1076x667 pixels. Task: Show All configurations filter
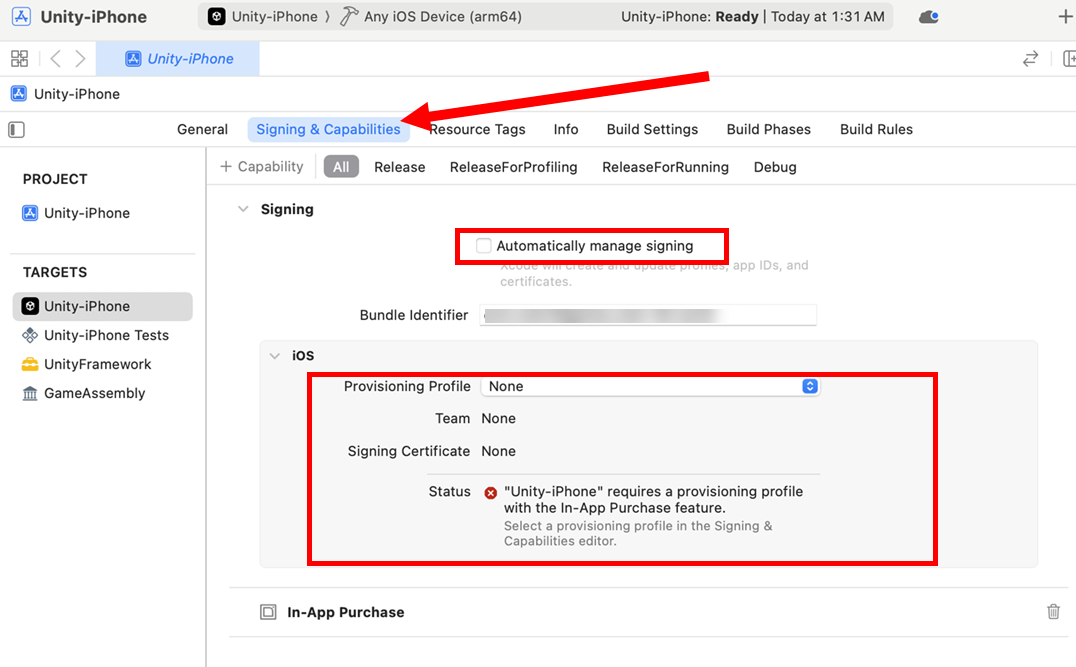[341, 167]
